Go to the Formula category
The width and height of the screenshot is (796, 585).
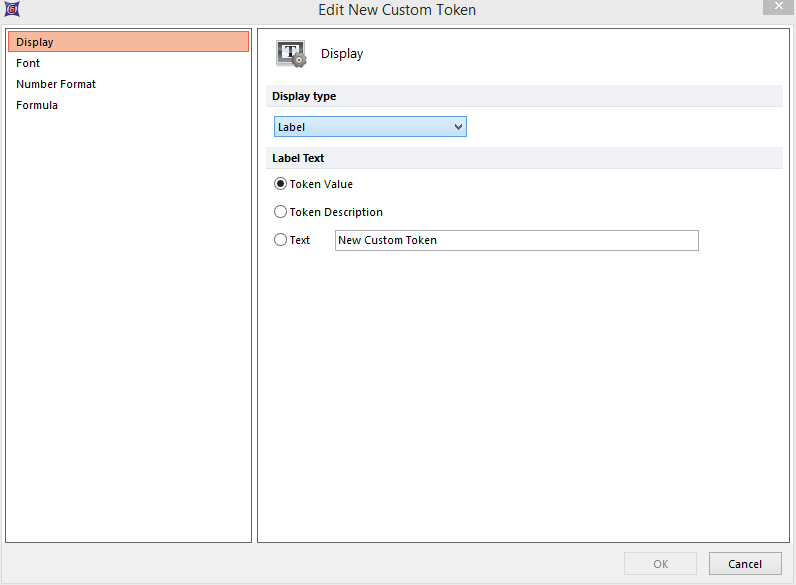click(37, 105)
